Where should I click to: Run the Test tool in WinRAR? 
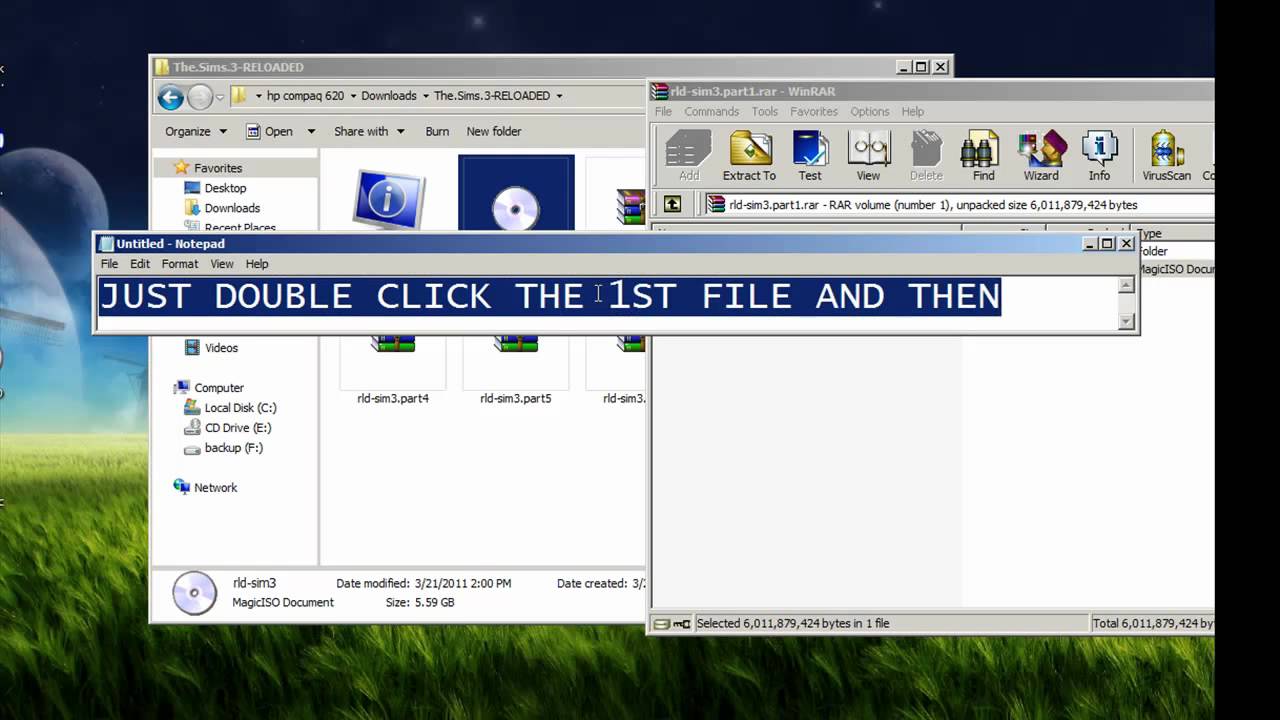coord(810,156)
